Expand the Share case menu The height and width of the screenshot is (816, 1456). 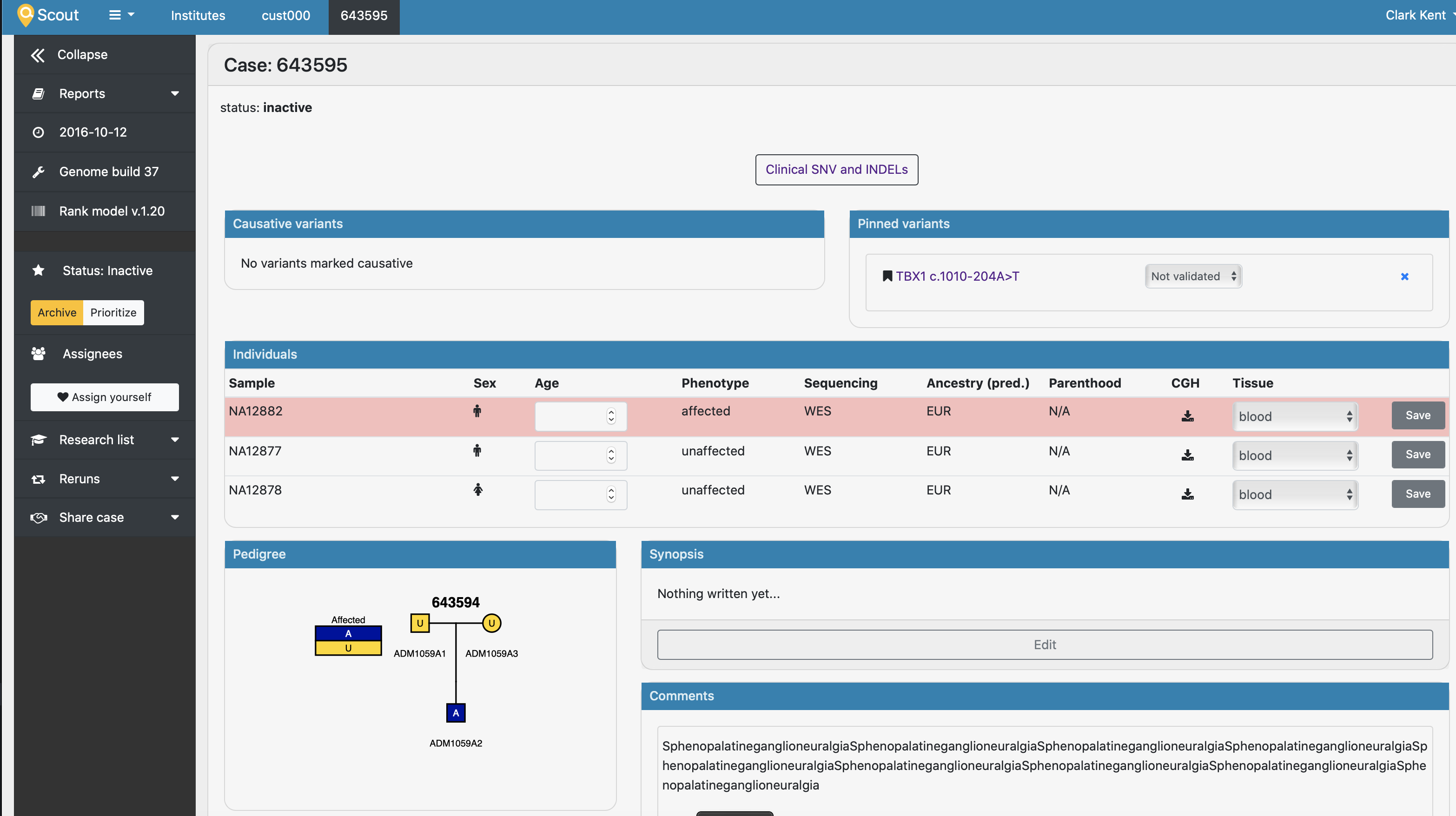click(105, 518)
